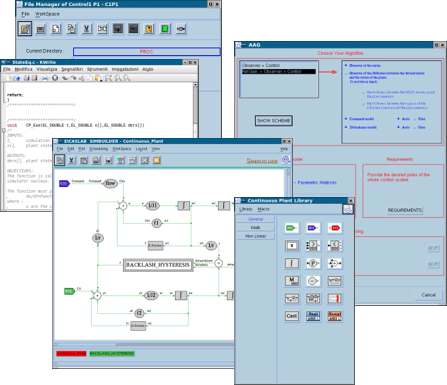Select Auto for Disturbance model in AAG
This screenshot has height=385, width=447.
(398, 127)
